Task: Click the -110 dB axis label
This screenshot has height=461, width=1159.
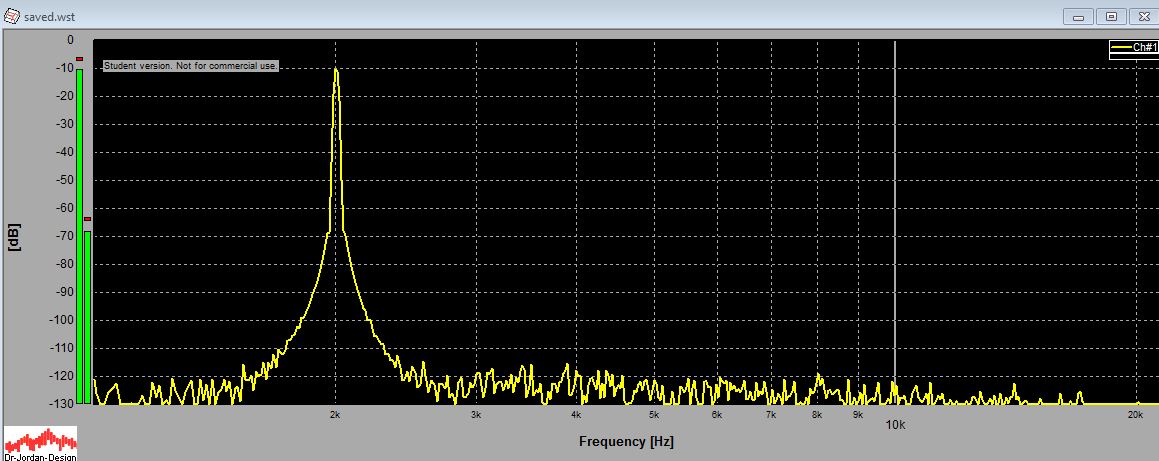Action: tap(61, 348)
